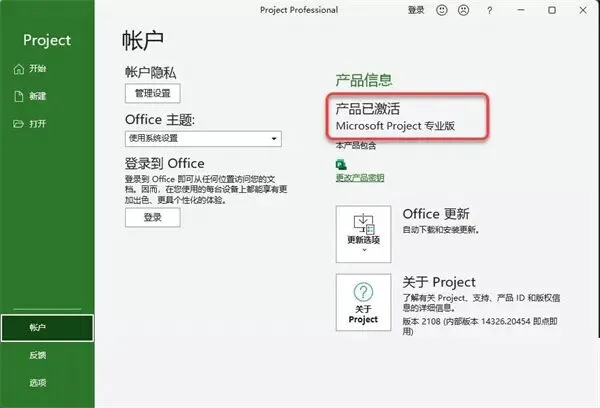
Task: Click the 管理设置 button
Action: coord(153,93)
